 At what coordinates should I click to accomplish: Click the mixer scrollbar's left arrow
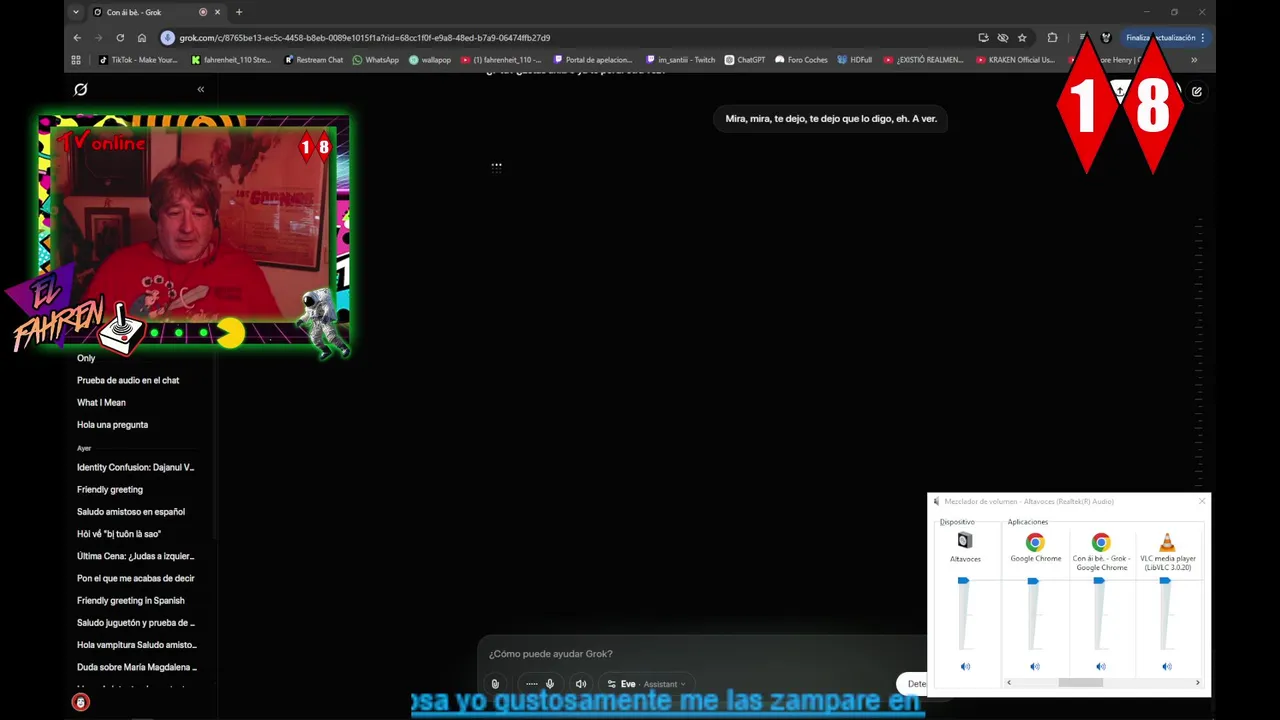pyautogui.click(x=1008, y=683)
